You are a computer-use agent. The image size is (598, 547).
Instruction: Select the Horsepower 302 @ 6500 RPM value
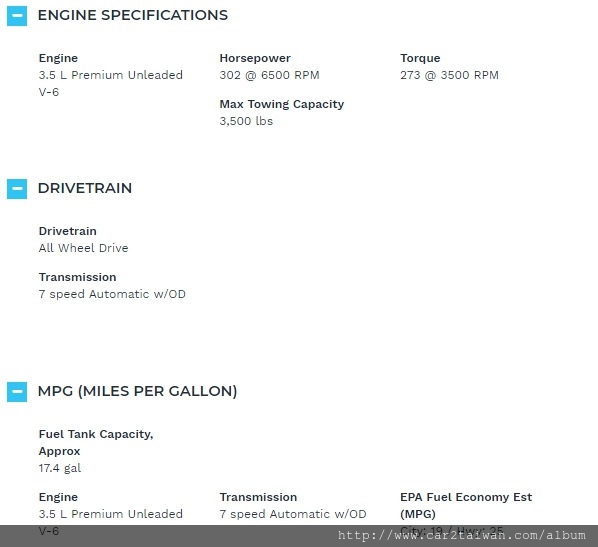click(269, 75)
